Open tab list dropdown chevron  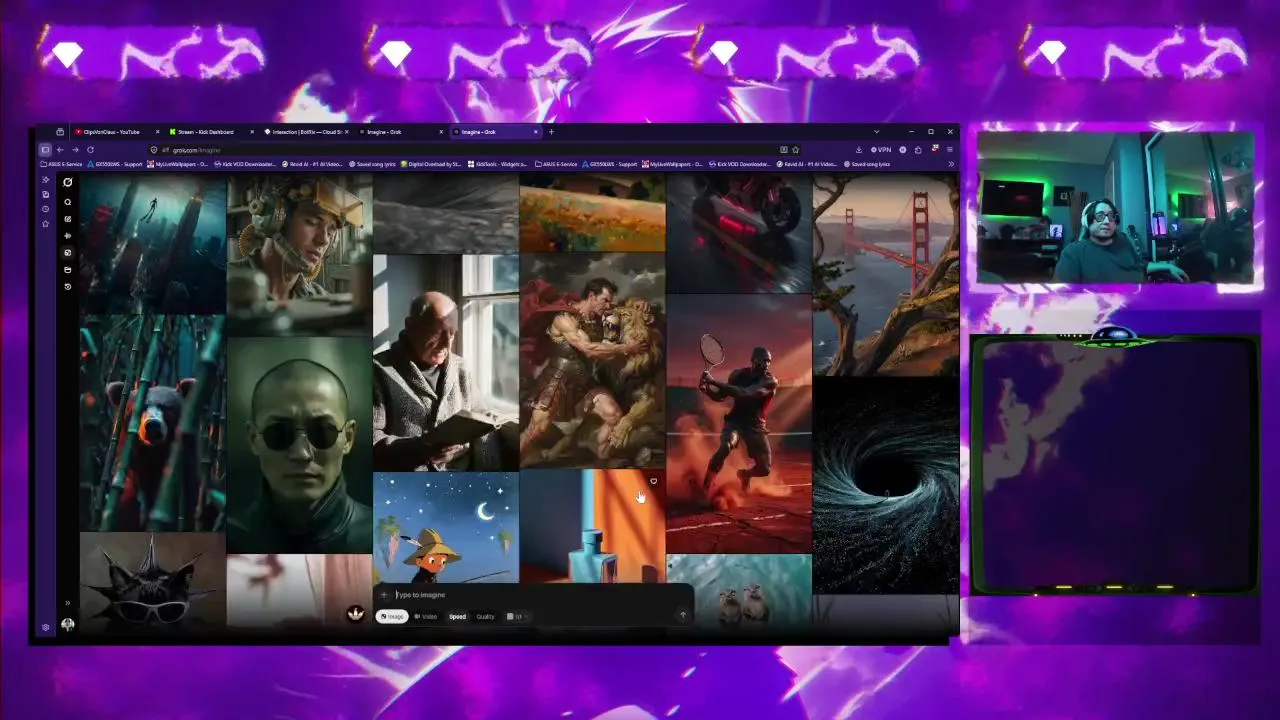pyautogui.click(x=876, y=132)
